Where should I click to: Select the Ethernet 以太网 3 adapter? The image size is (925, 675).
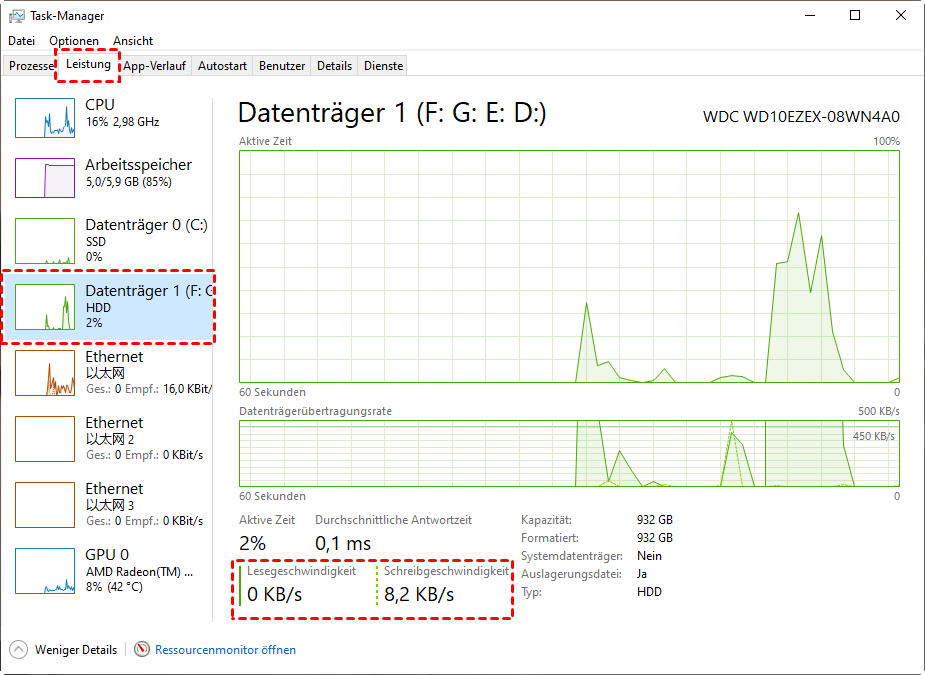(x=110, y=504)
